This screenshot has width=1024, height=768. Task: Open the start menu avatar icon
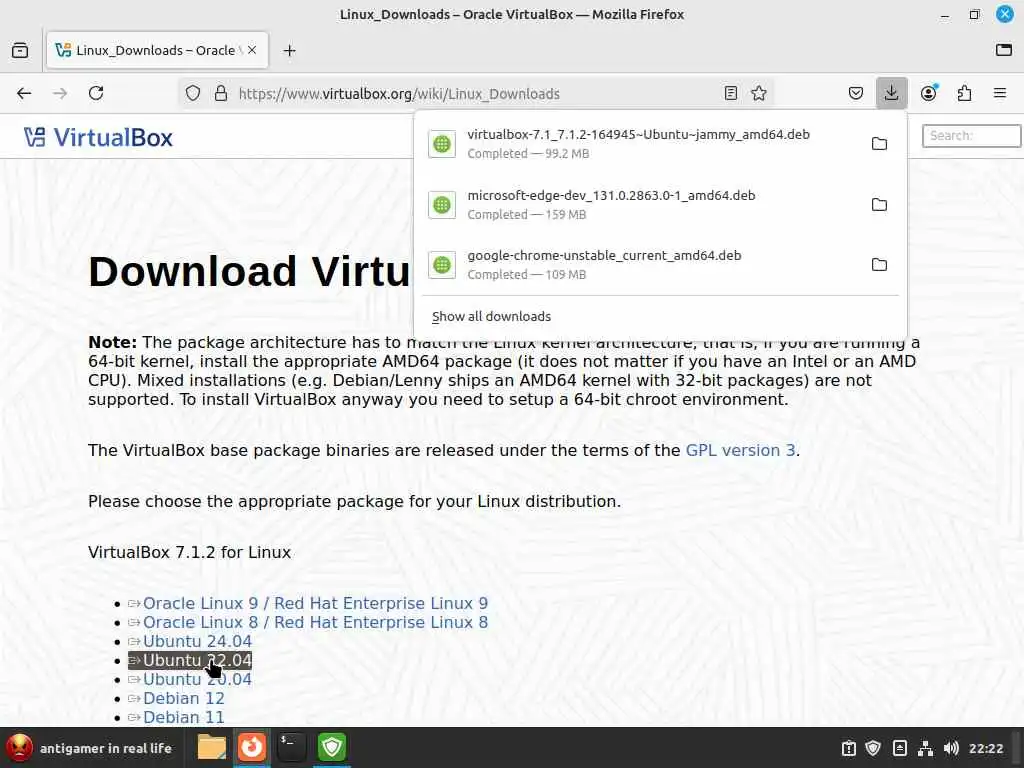(x=19, y=748)
